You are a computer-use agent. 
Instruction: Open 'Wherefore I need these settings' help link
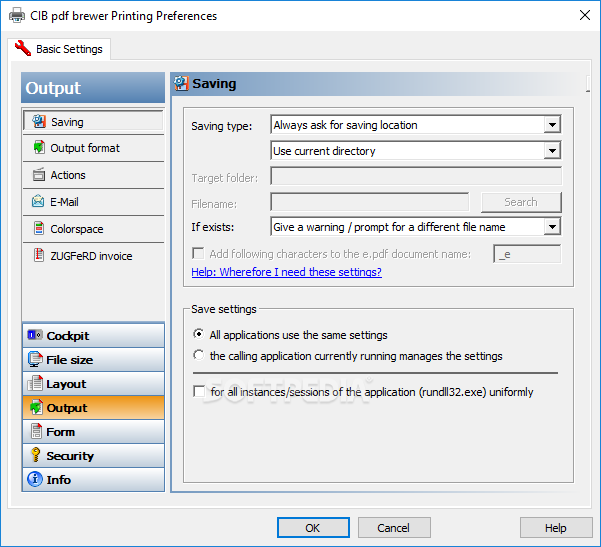[286, 272]
